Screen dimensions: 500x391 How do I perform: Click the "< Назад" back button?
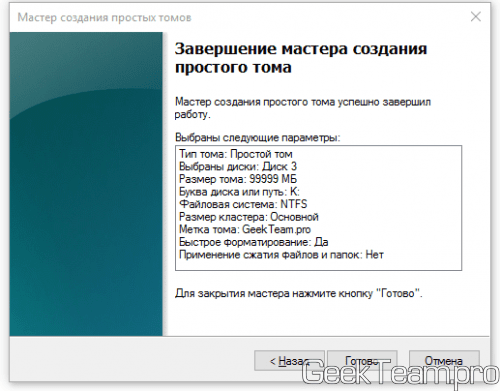[x=289, y=361]
